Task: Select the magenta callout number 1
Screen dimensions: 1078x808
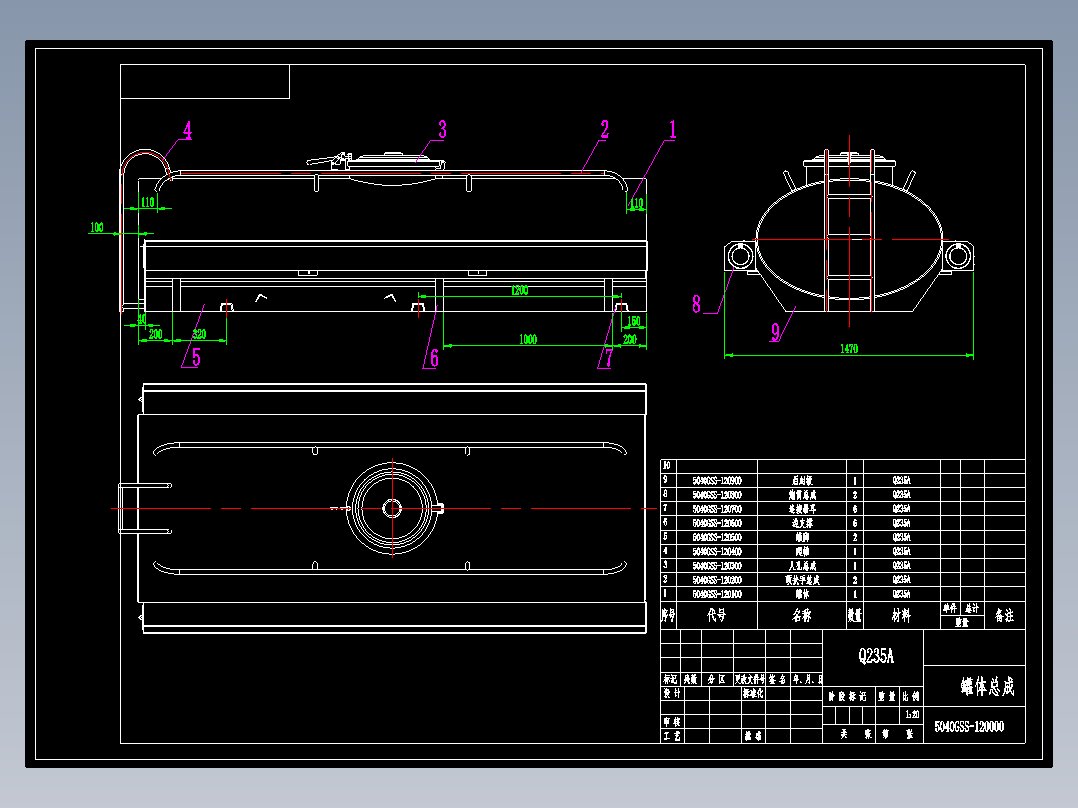Action: coord(672,129)
